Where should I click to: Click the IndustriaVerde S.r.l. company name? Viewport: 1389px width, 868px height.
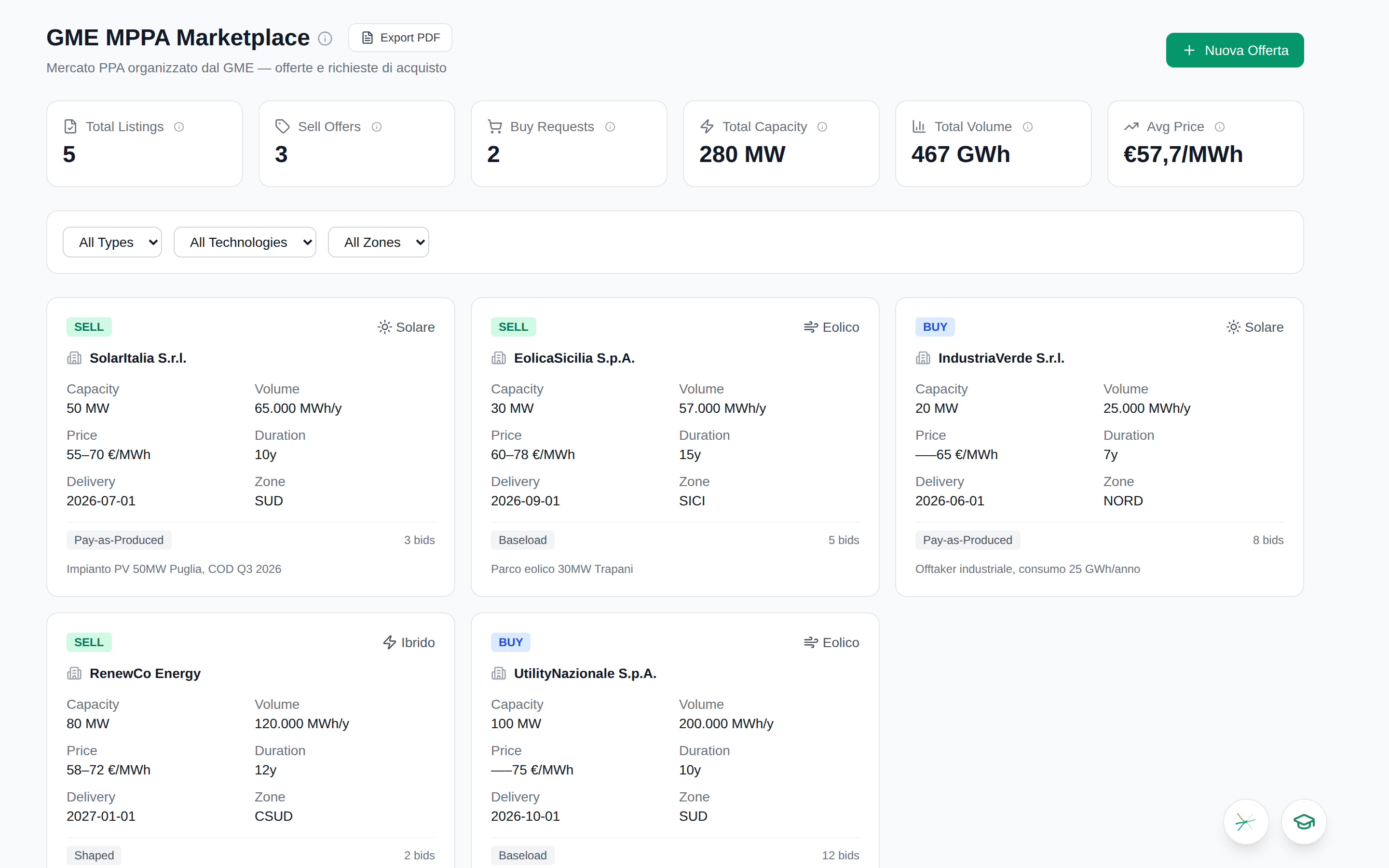pyautogui.click(x=1002, y=358)
